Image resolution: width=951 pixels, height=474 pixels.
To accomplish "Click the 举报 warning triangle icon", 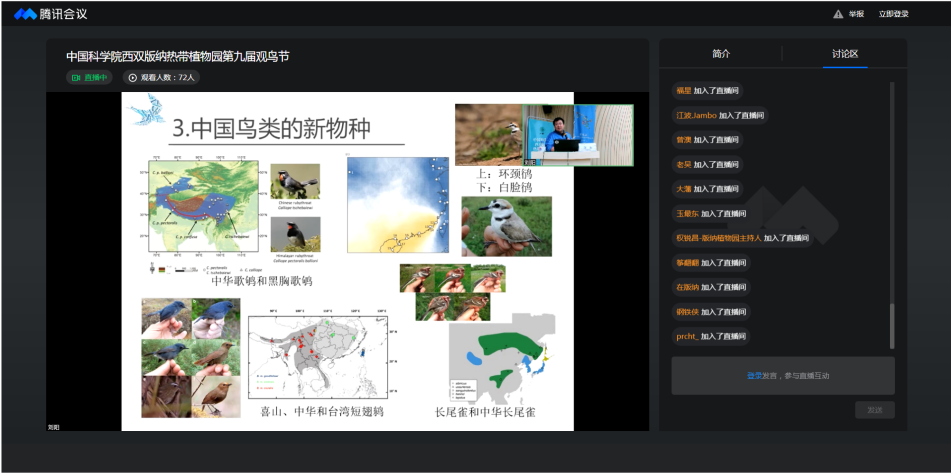I will coord(838,14).
